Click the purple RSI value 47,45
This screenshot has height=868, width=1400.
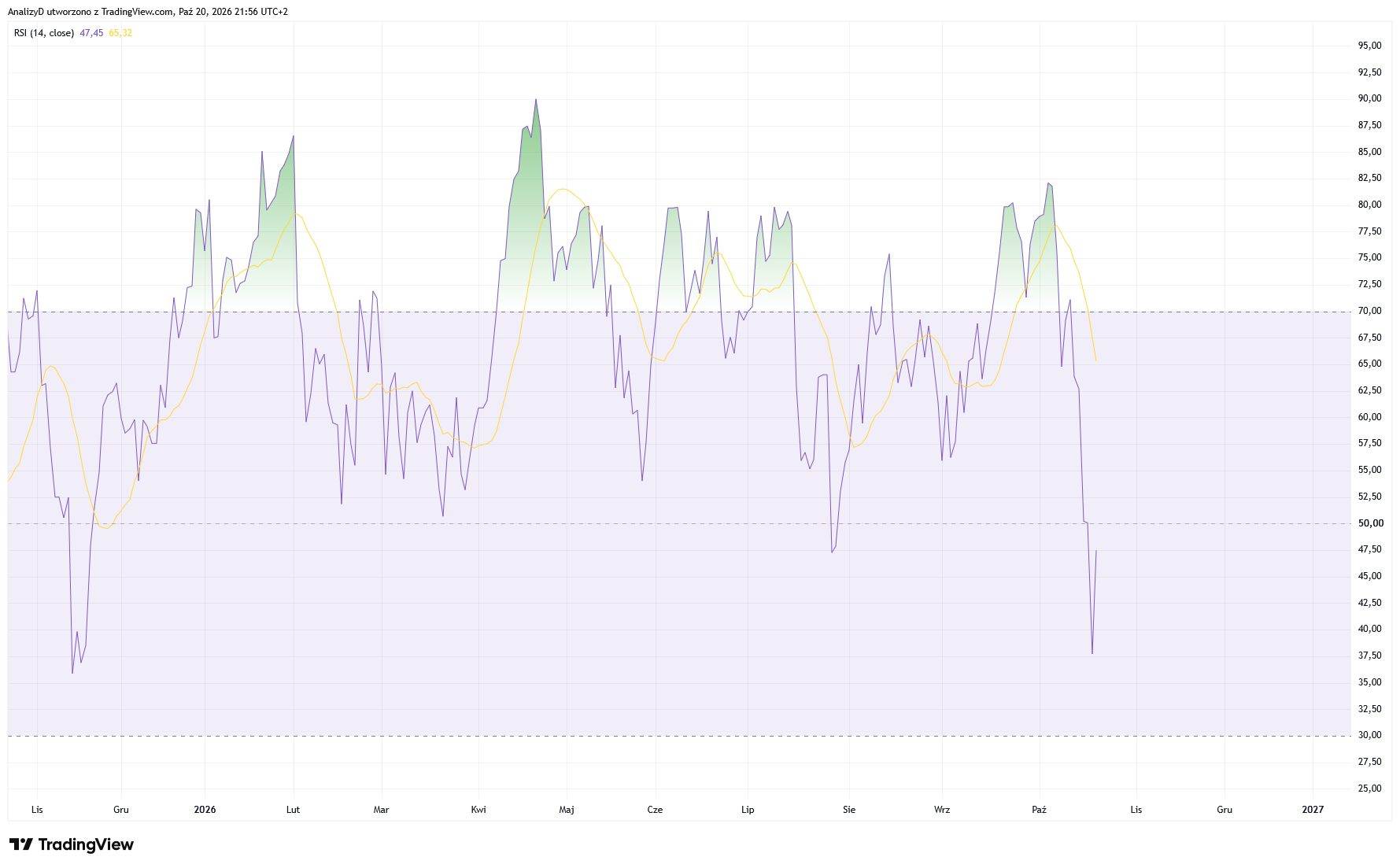91,33
